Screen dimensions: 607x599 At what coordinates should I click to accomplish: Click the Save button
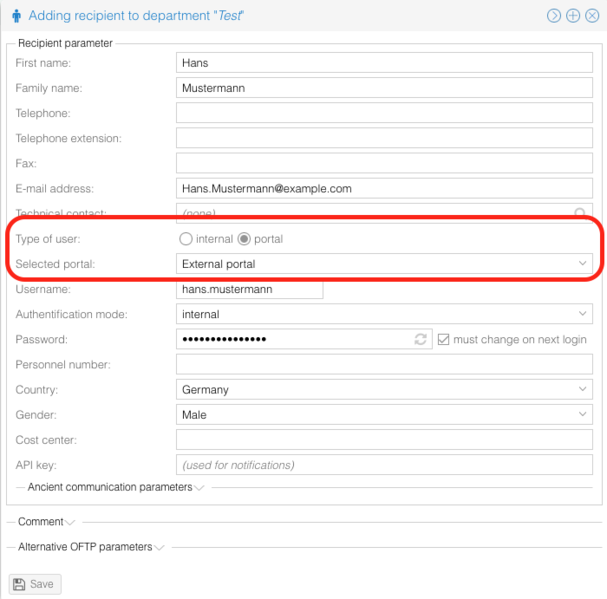click(35, 584)
